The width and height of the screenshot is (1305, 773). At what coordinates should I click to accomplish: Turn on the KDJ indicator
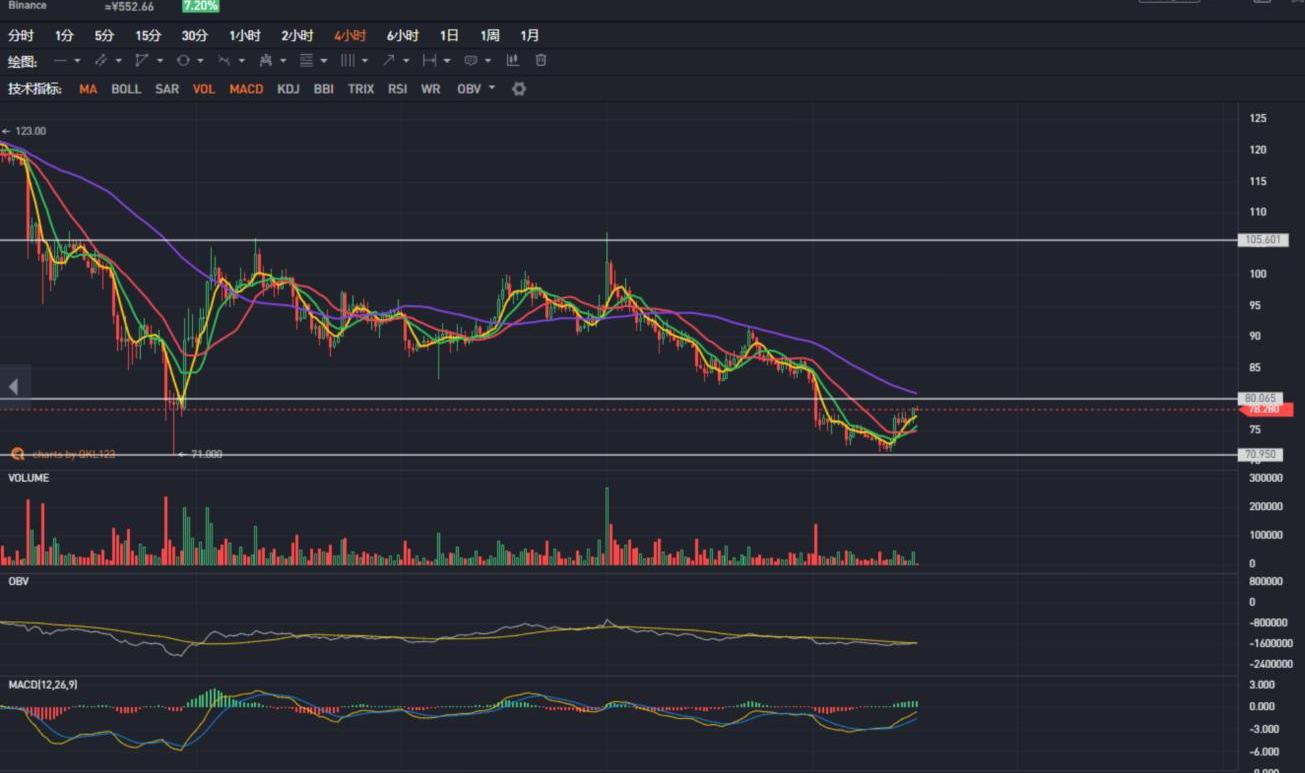coord(288,89)
